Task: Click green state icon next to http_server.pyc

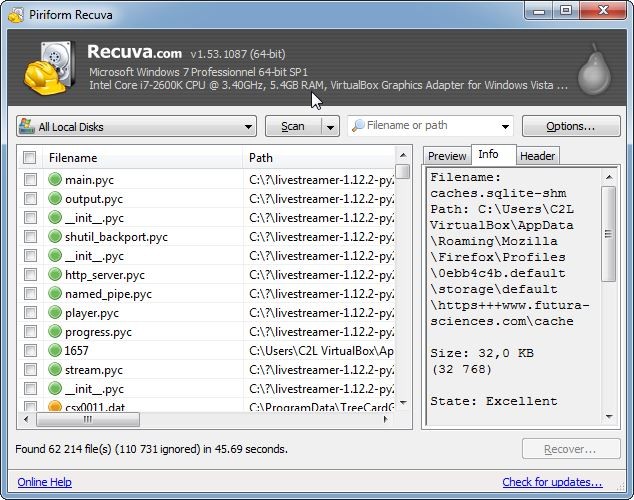Action: (x=55, y=274)
